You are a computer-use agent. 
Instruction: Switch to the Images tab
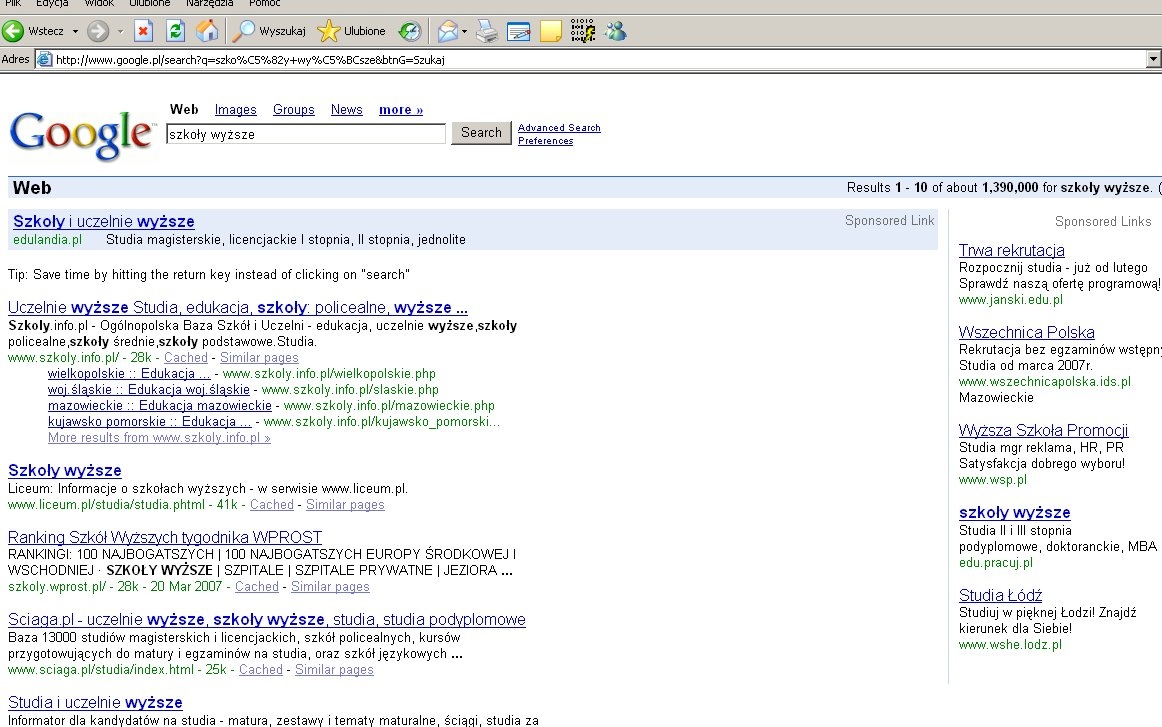click(x=236, y=110)
